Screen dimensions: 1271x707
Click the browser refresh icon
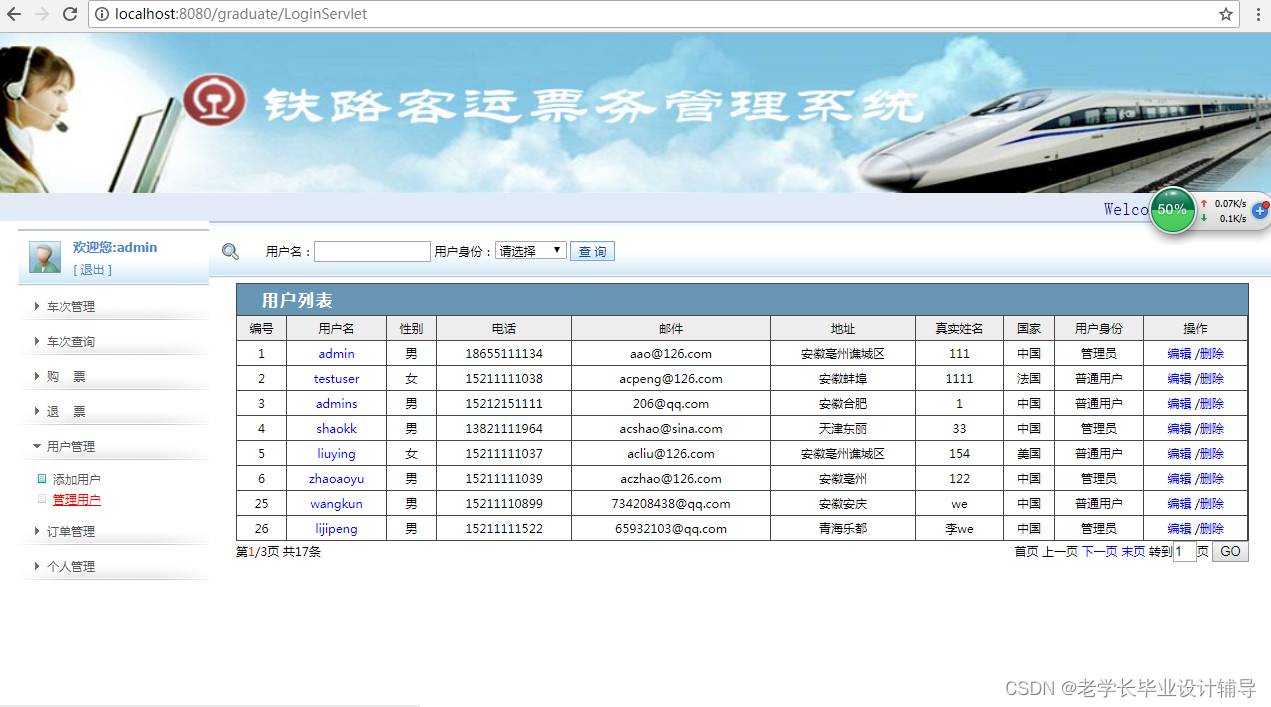(69, 14)
